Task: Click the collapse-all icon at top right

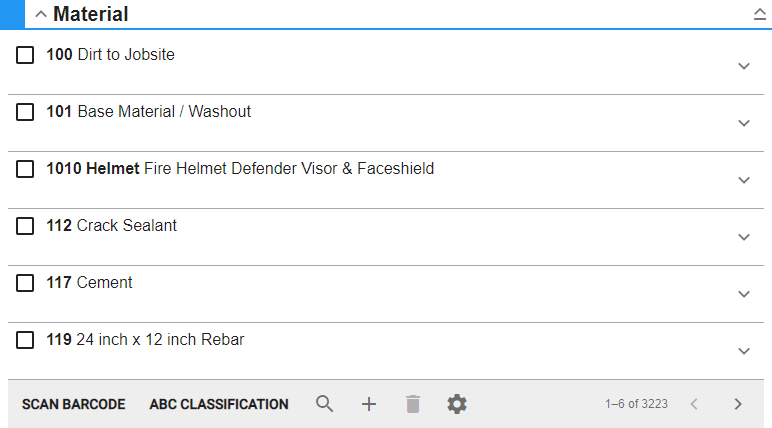Action: point(759,15)
